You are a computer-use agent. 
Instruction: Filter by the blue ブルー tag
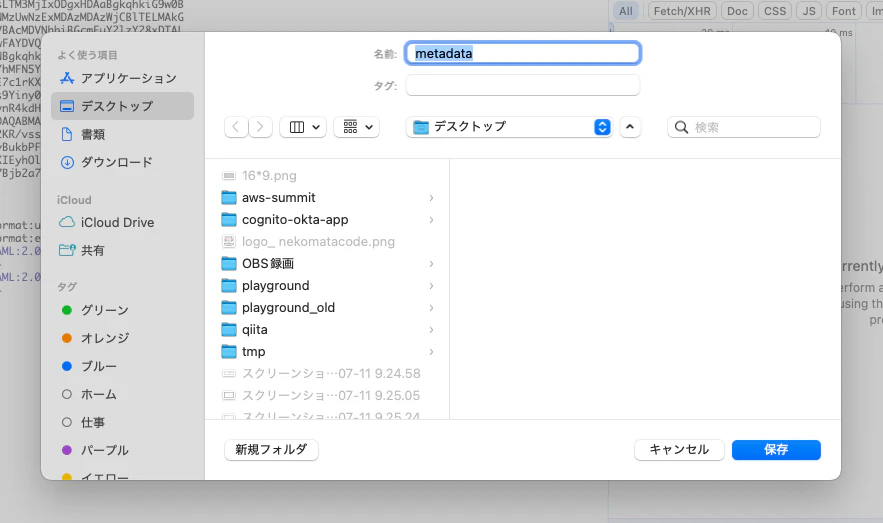point(122,366)
